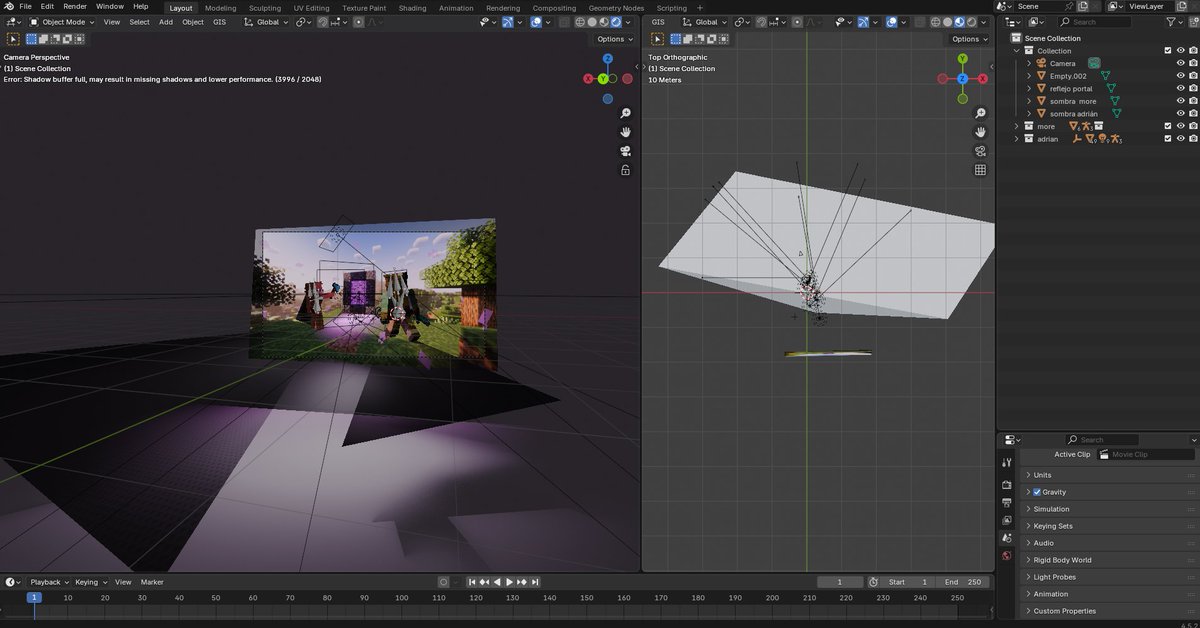This screenshot has width=1200, height=628.
Task: Toggle exclude checkbox for more collection
Action: click(1167, 126)
